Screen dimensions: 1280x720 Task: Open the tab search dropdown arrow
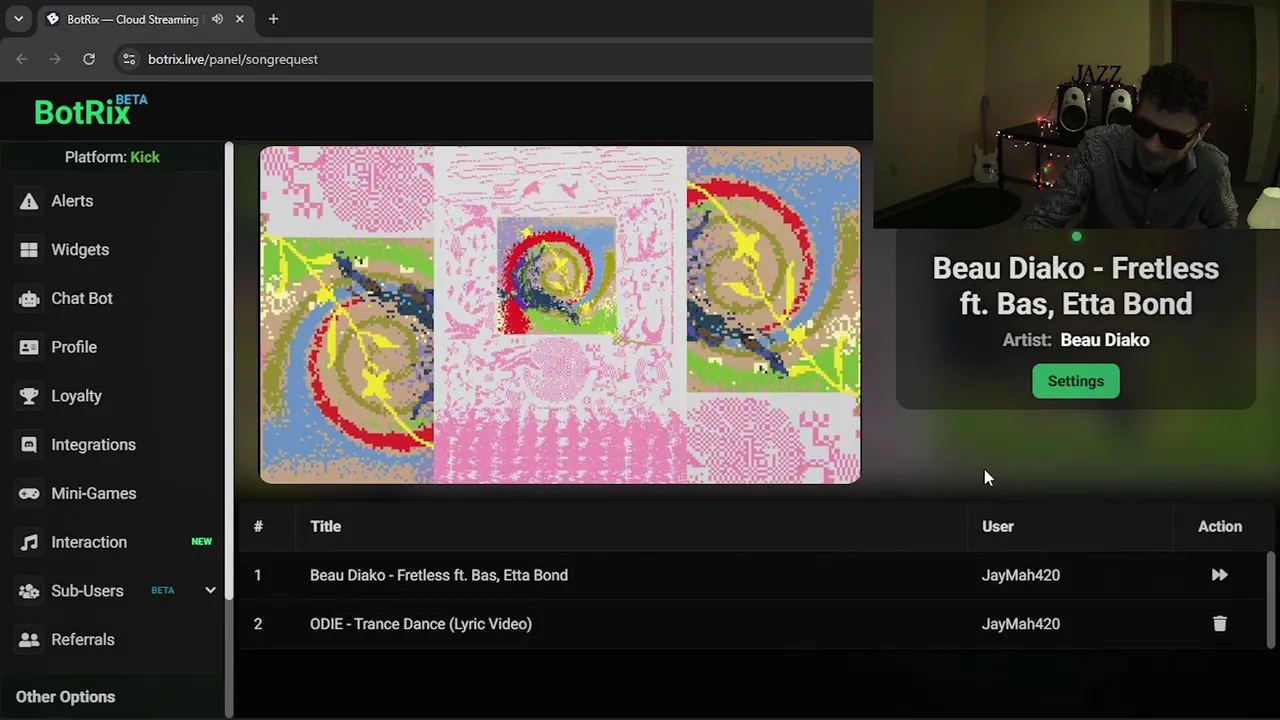pyautogui.click(x=18, y=19)
